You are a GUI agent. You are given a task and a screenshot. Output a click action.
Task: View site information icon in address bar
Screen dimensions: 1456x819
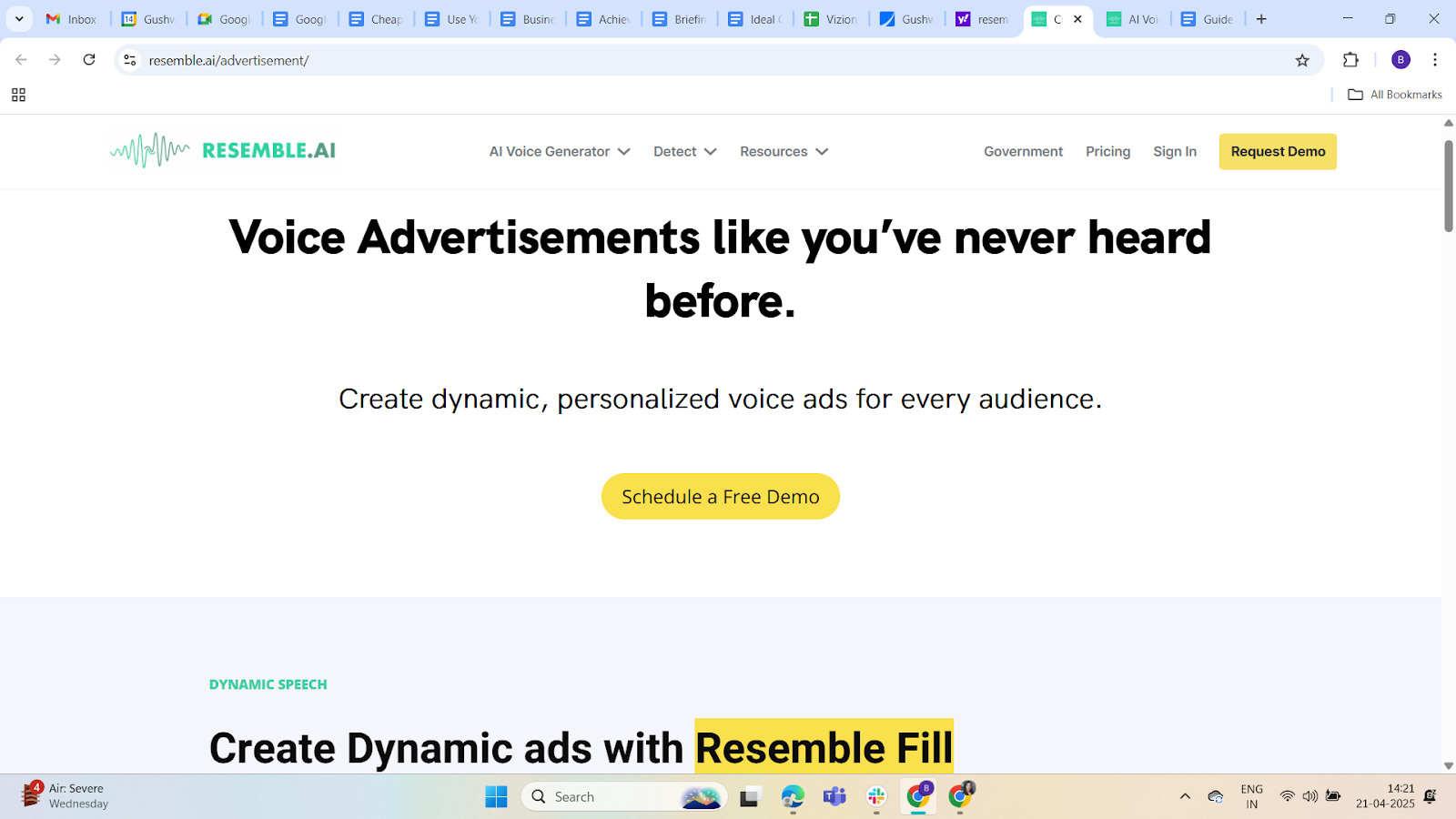pyautogui.click(x=130, y=60)
